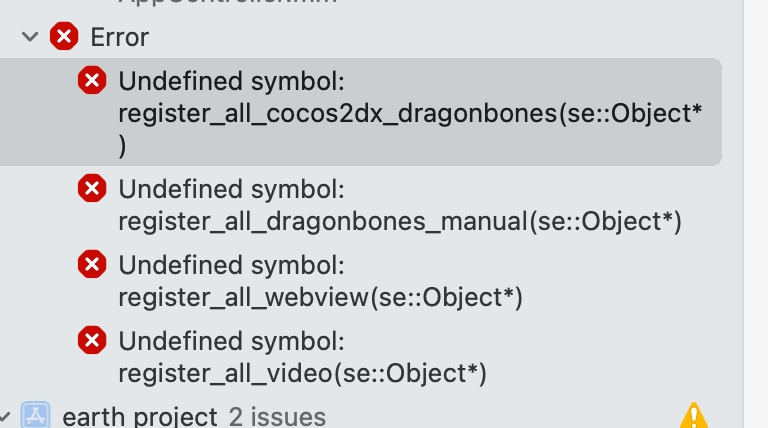
Task: Click "Undefined symbol:" heading above register_all_video
Action: click(x=231, y=342)
